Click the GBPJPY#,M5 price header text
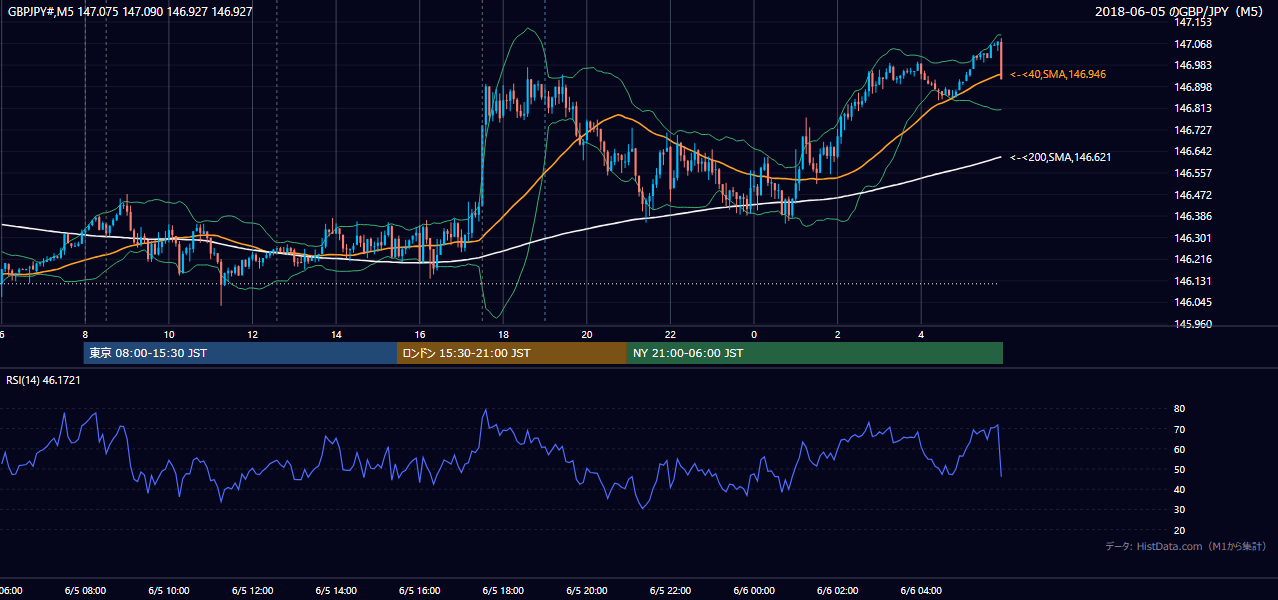Screen dimensions: 1278x600 point(128,12)
